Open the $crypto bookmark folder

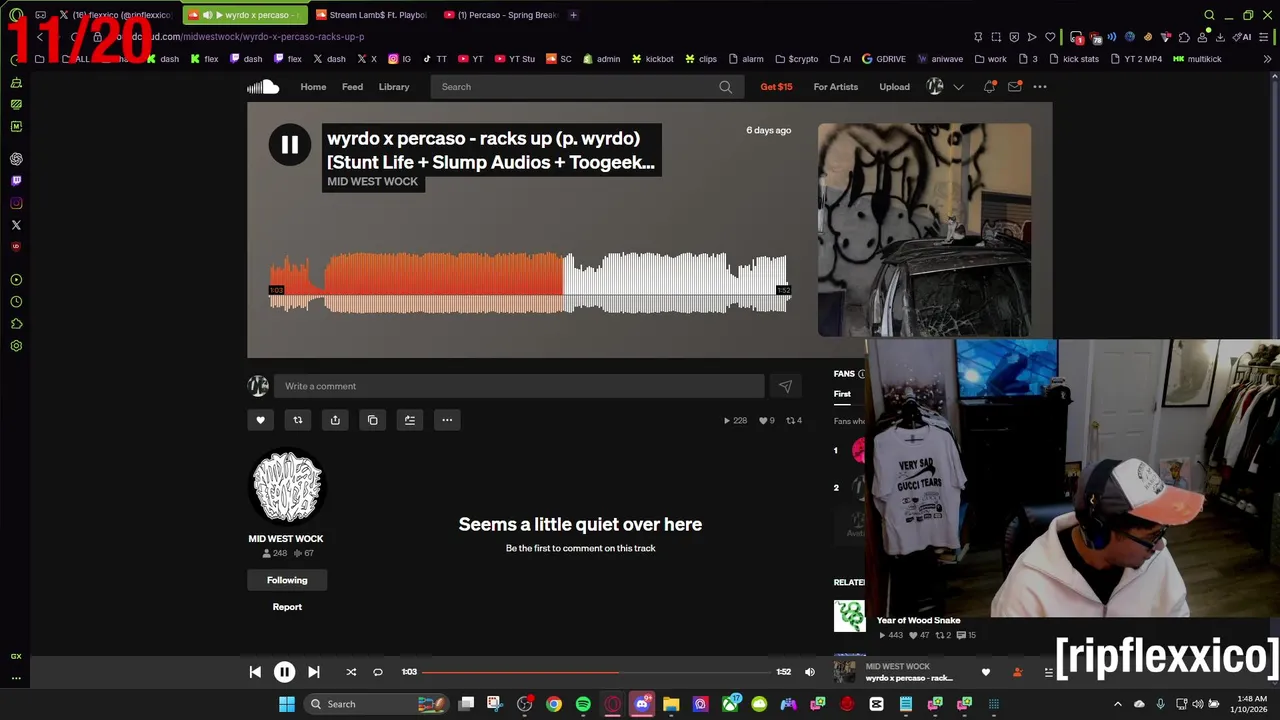coord(797,59)
